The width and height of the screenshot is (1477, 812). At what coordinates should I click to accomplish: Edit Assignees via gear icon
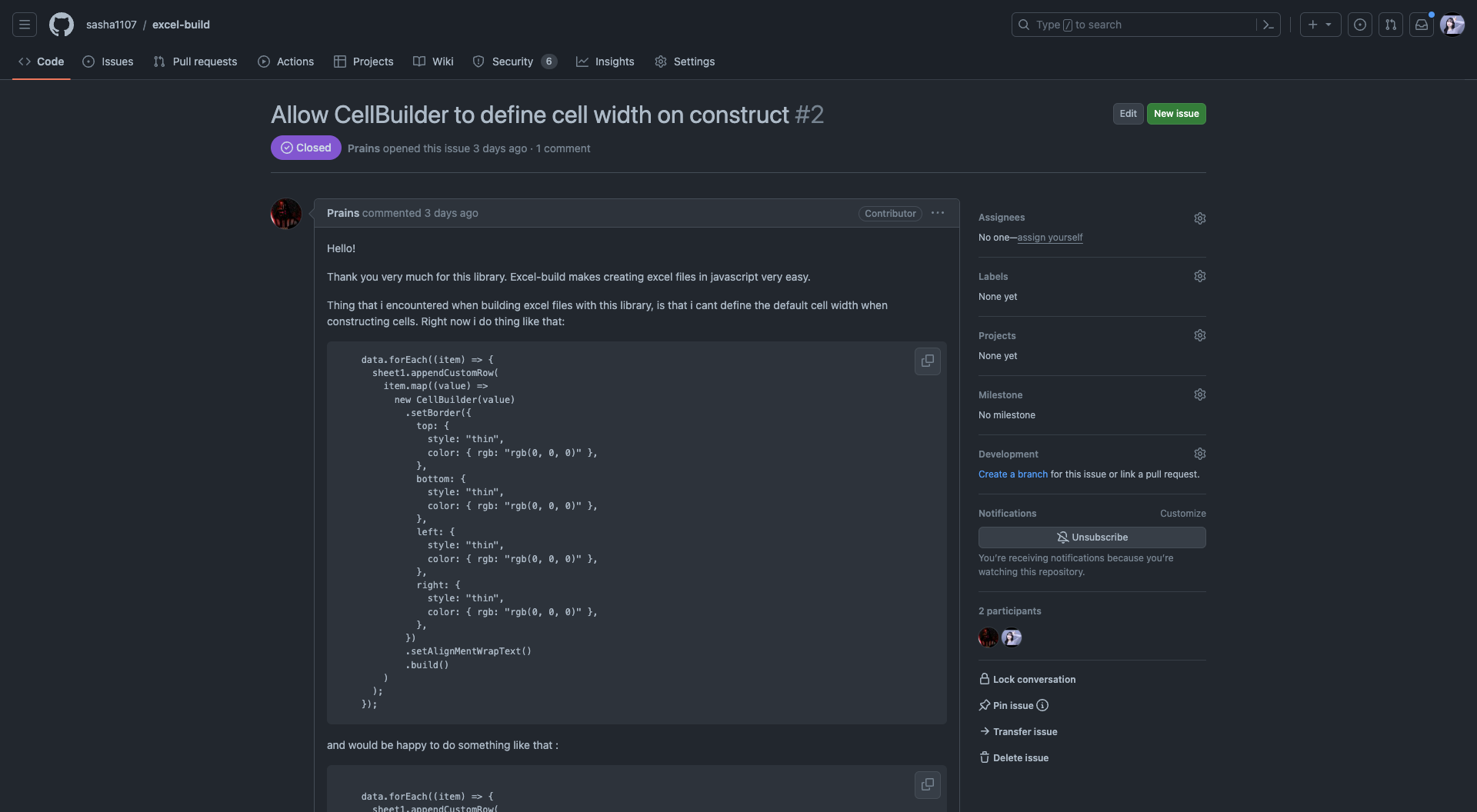(1200, 218)
